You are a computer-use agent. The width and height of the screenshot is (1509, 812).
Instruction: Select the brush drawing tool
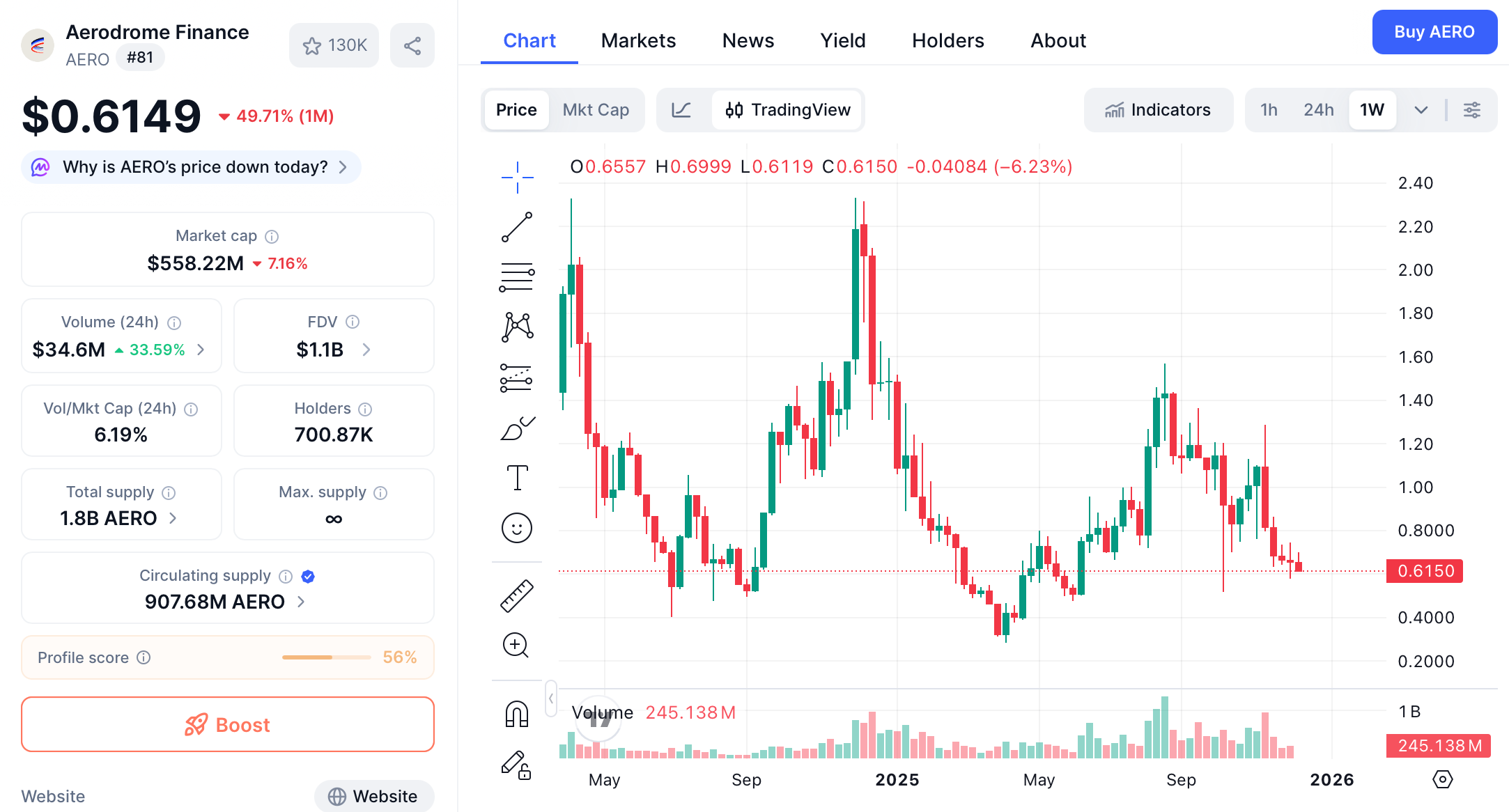(x=516, y=428)
